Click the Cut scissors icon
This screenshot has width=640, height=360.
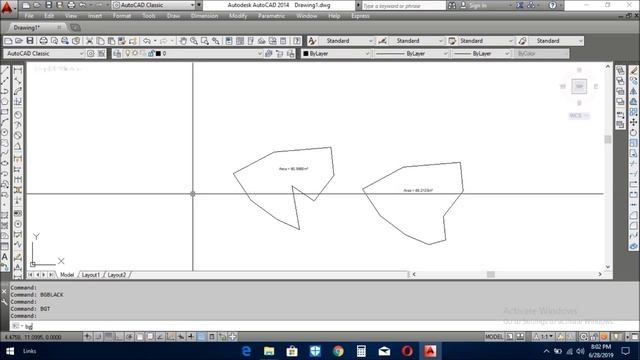(x=89, y=41)
